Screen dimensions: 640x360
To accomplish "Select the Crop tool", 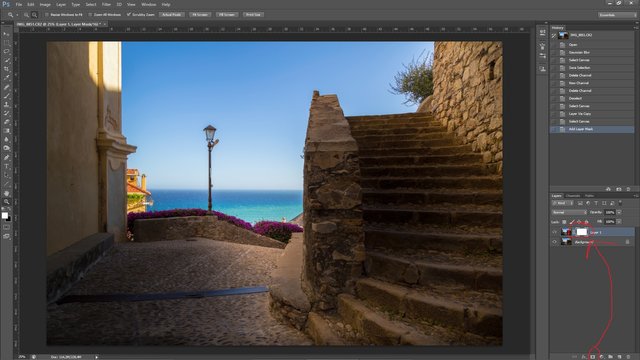I will pos(6,69).
